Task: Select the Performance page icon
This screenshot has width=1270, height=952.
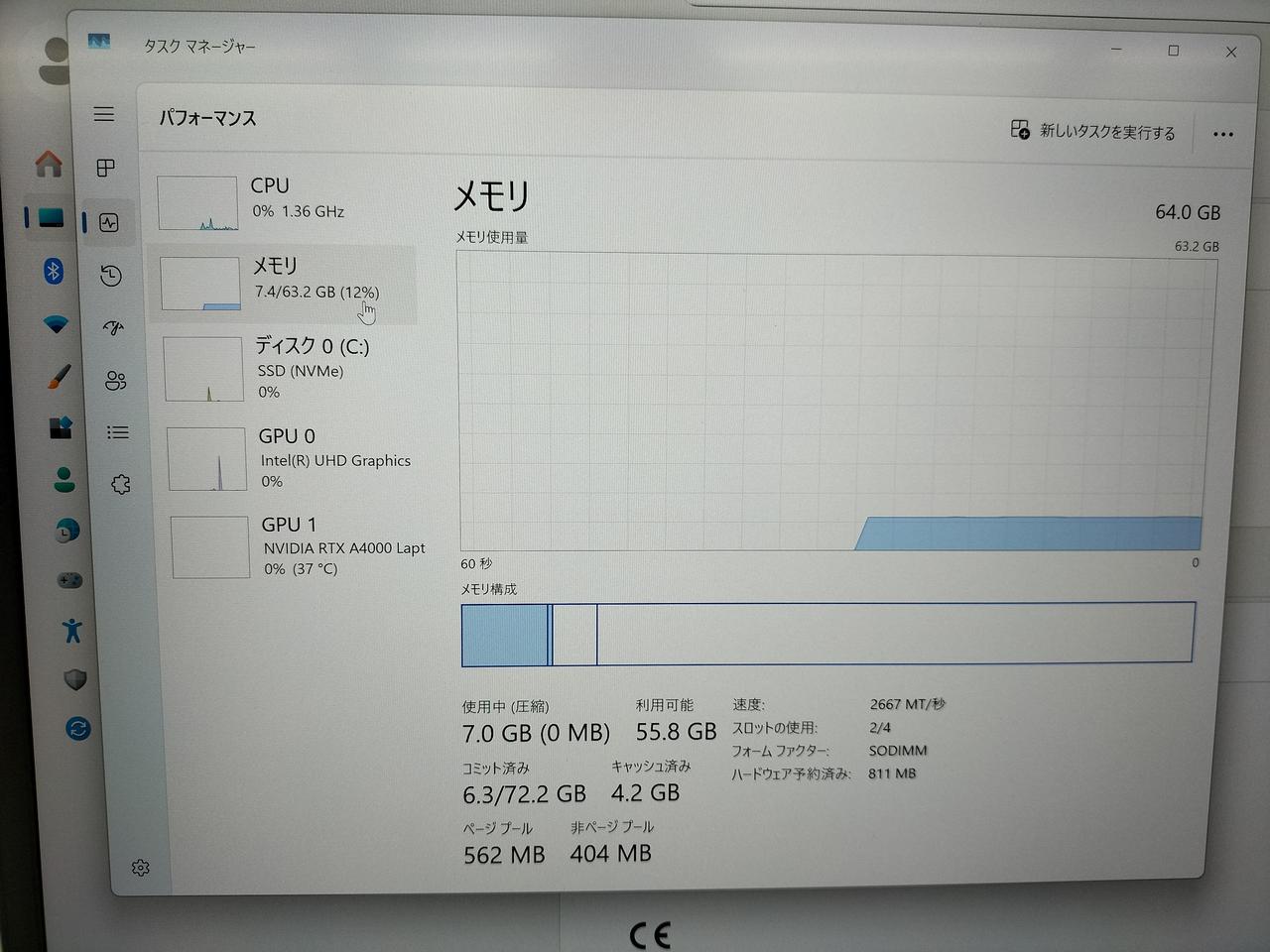Action: [x=109, y=222]
